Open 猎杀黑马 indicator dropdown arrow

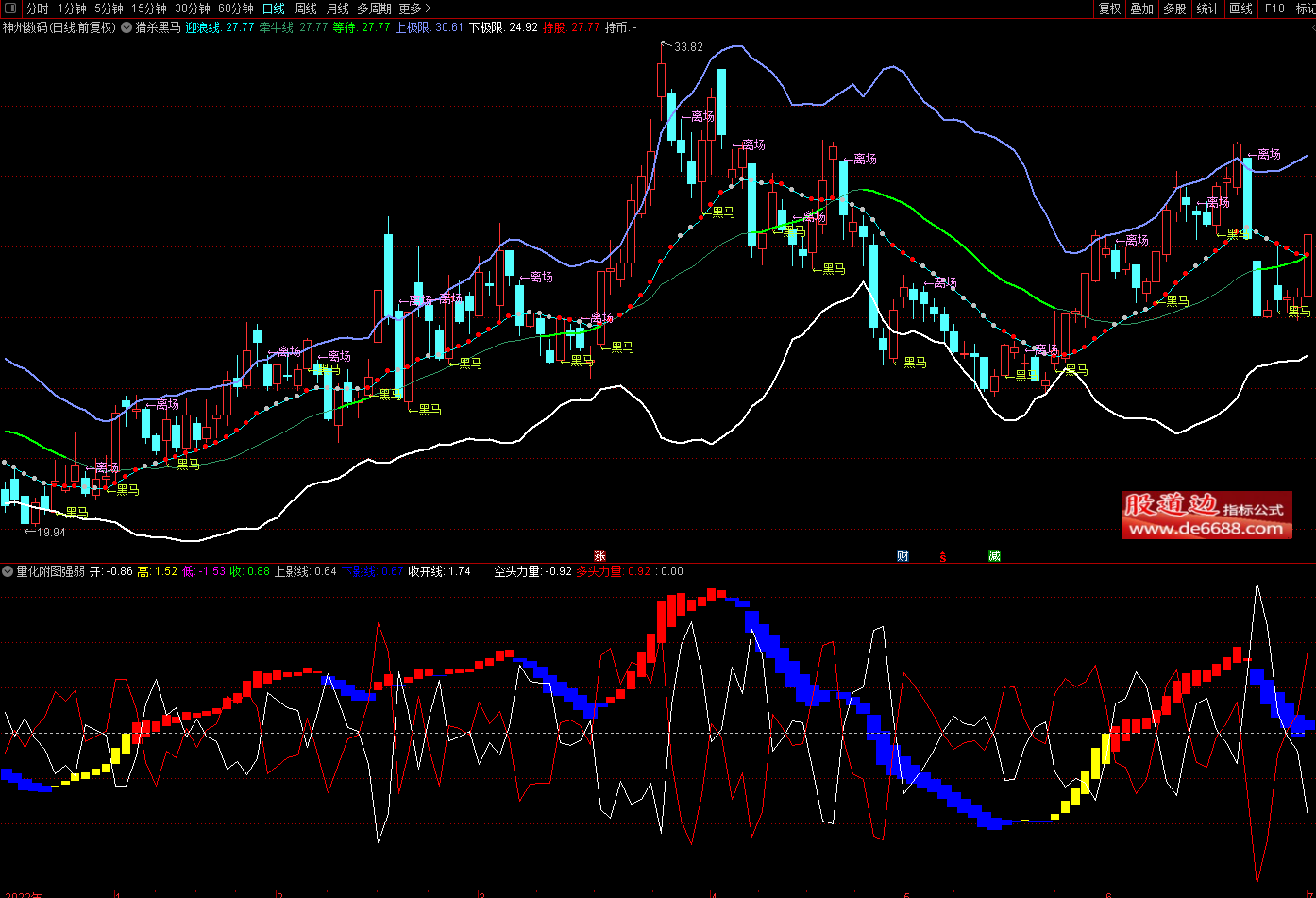pyautogui.click(x=127, y=27)
